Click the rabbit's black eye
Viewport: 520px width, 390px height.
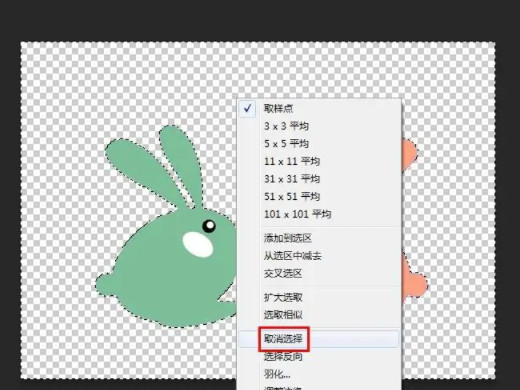click(x=209, y=226)
